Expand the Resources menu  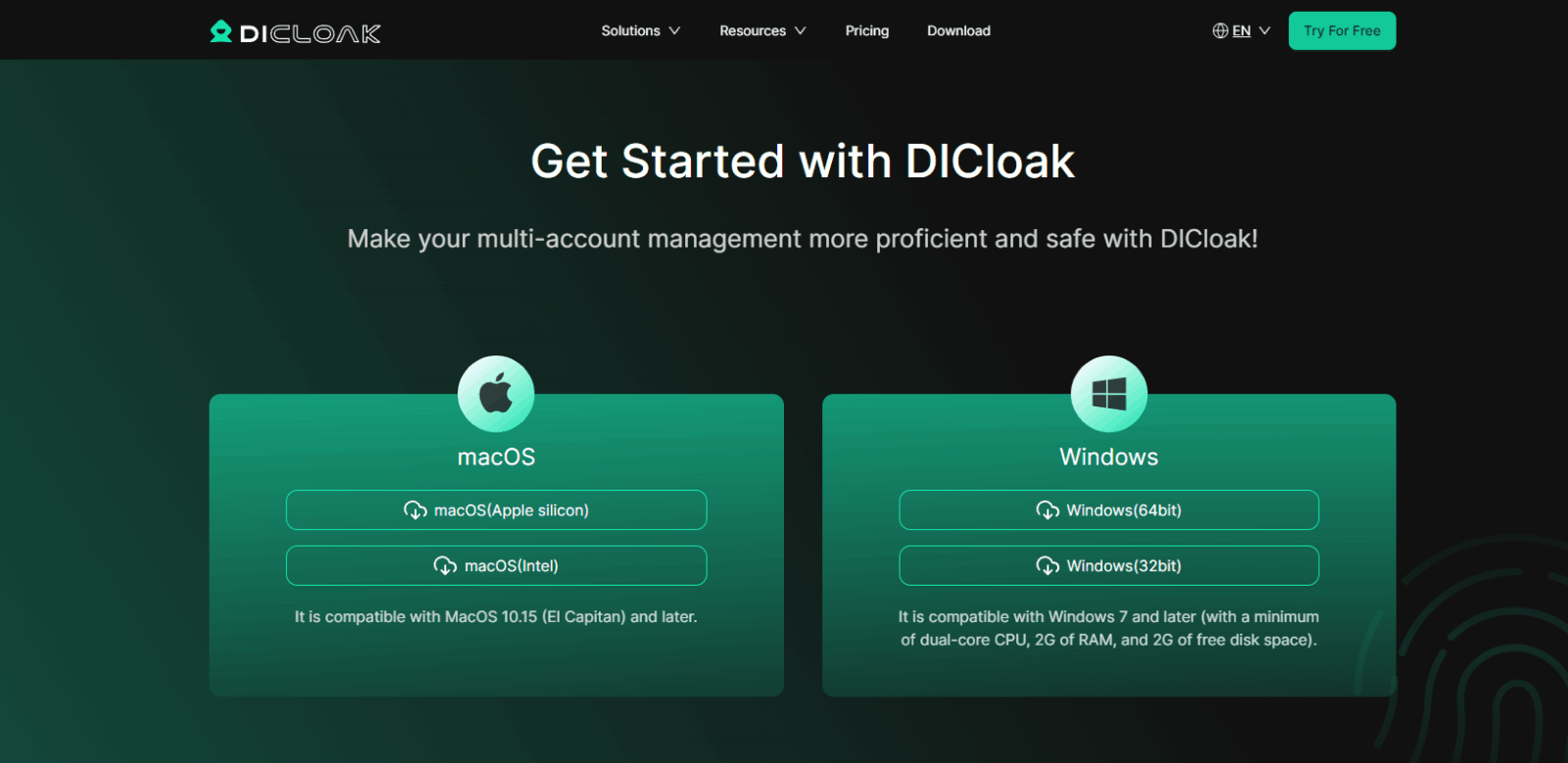tap(762, 30)
